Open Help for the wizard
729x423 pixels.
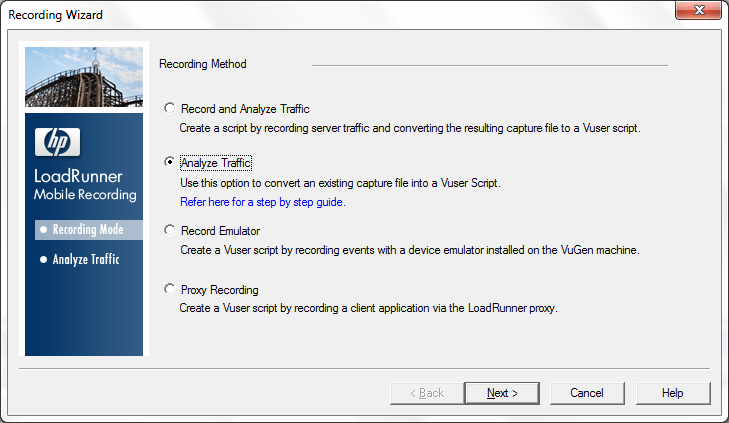pyautogui.click(x=673, y=393)
